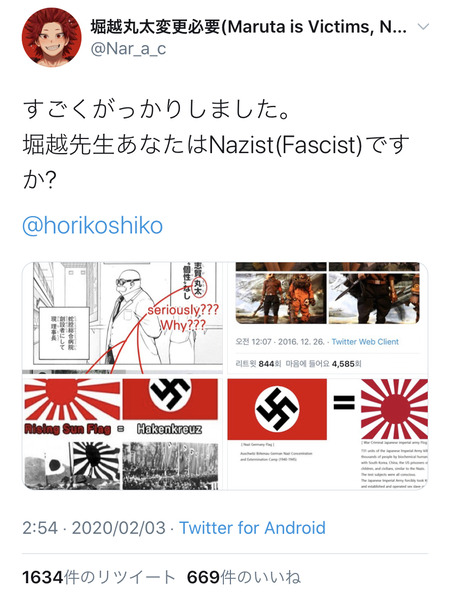The height and width of the screenshot is (593, 450).
Task: Expand the tweet options chevron menu
Action: [x=423, y=26]
